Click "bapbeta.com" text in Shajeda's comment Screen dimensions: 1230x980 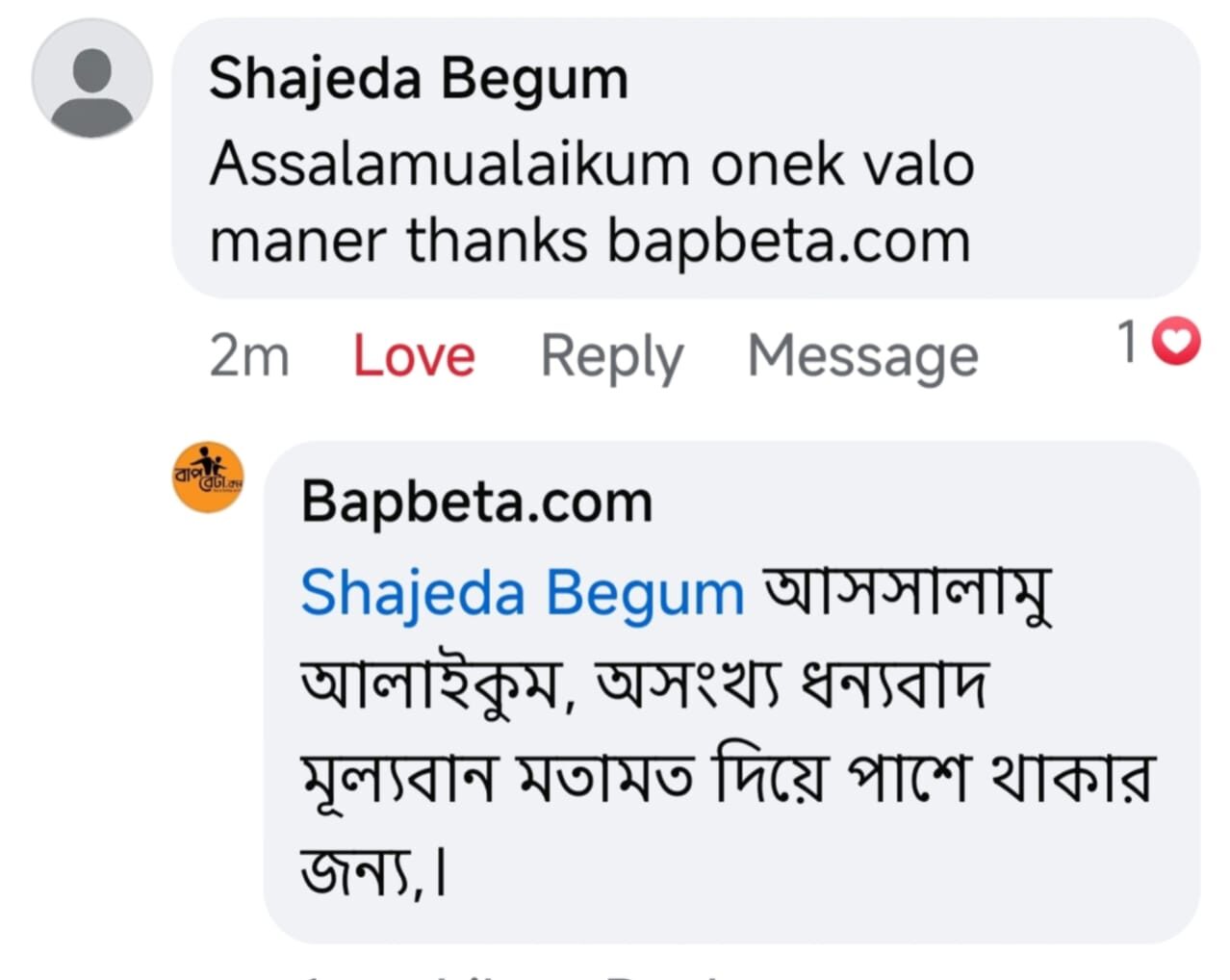[x=788, y=240]
